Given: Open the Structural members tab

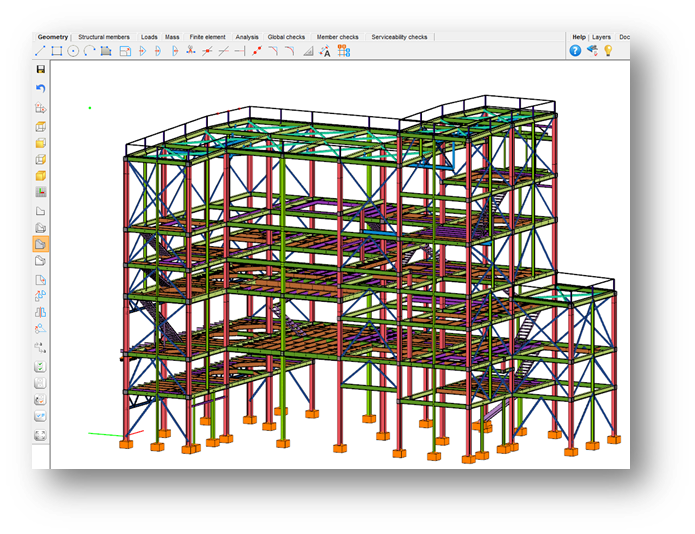Looking at the screenshot, I should click(105, 37).
